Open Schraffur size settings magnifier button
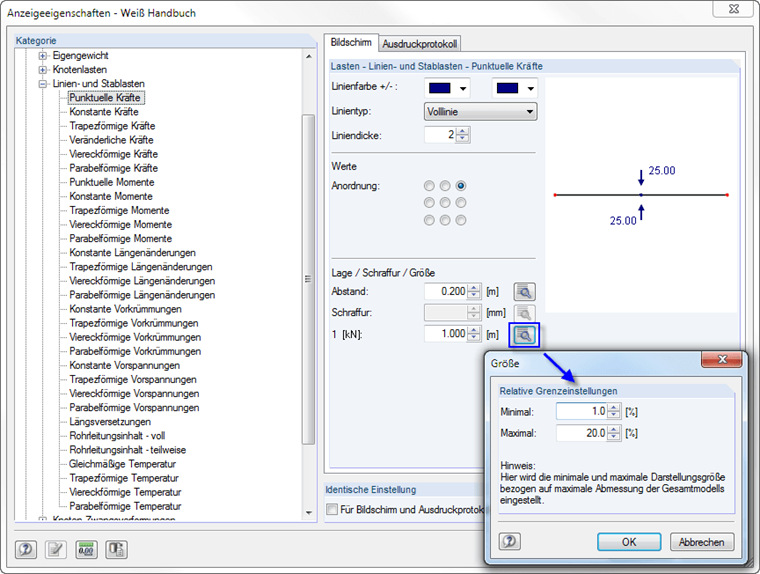Viewport: 760px width, 574px height. [524, 313]
